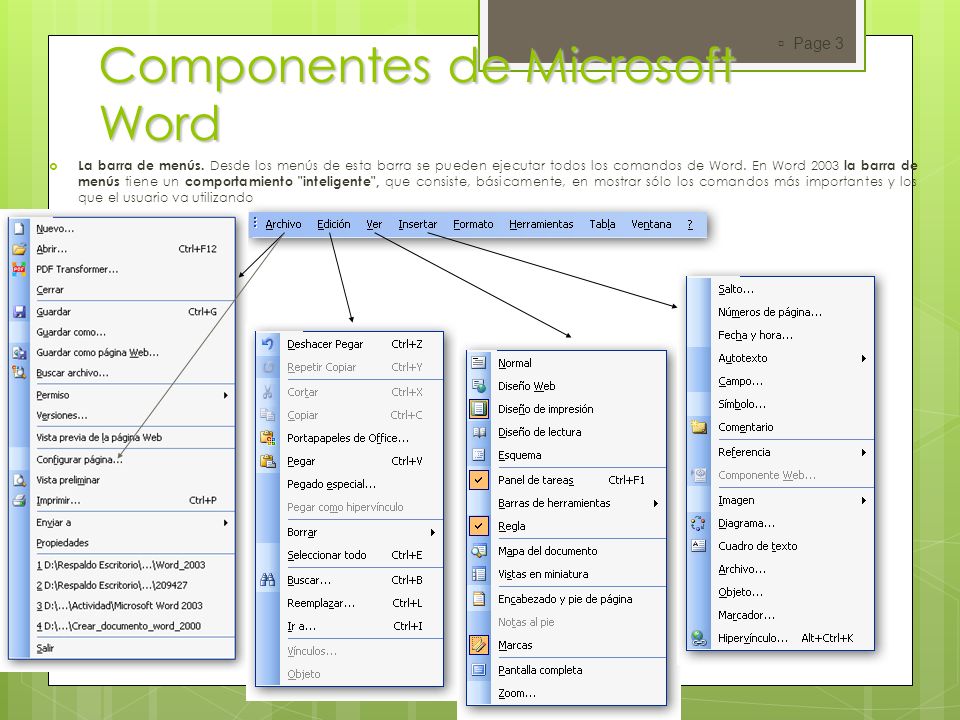Expand the Enviar a submenu arrow
Screen dimensions: 960x720
point(226,523)
